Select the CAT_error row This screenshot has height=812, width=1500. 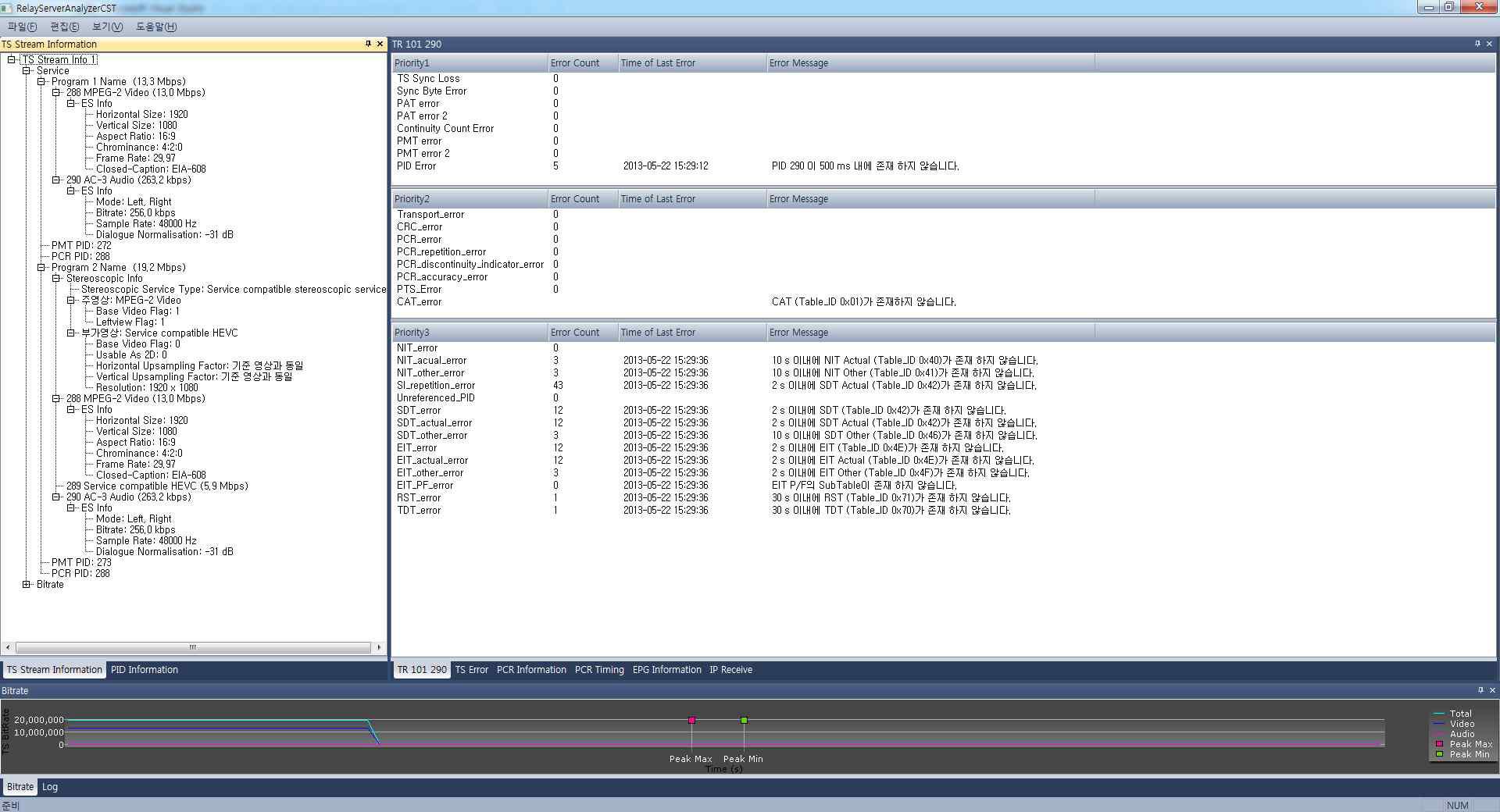pos(944,302)
